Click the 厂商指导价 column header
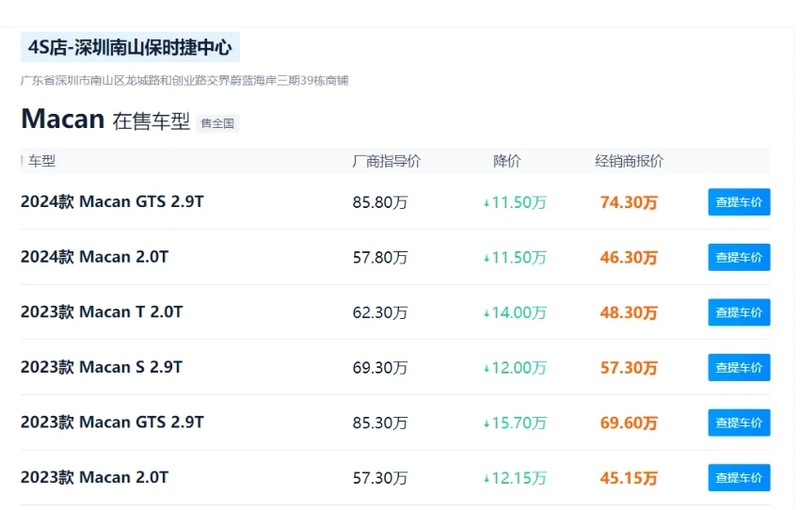This screenshot has height=510, width=800. click(x=386, y=161)
